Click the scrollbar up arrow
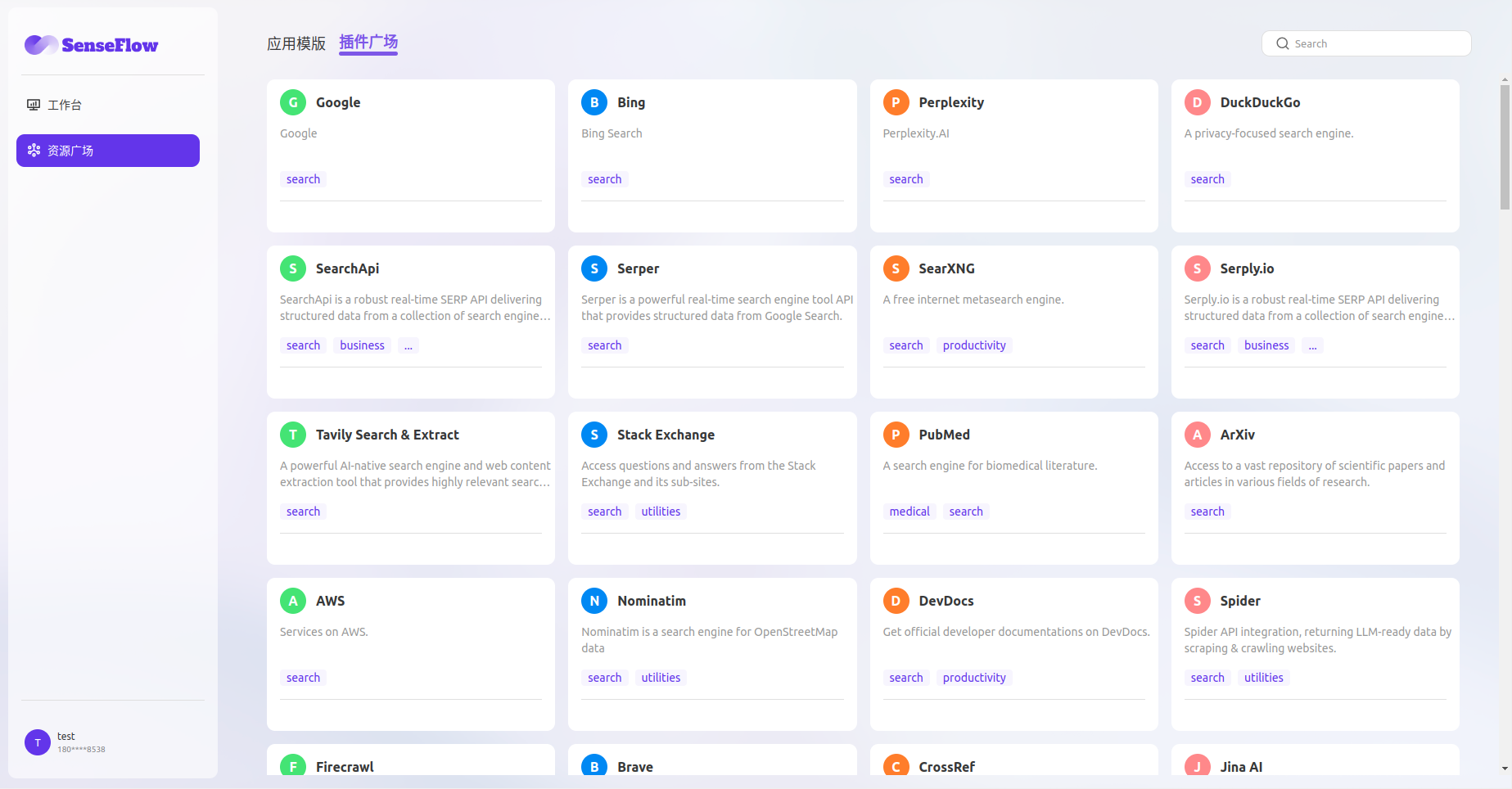 [x=1505, y=80]
